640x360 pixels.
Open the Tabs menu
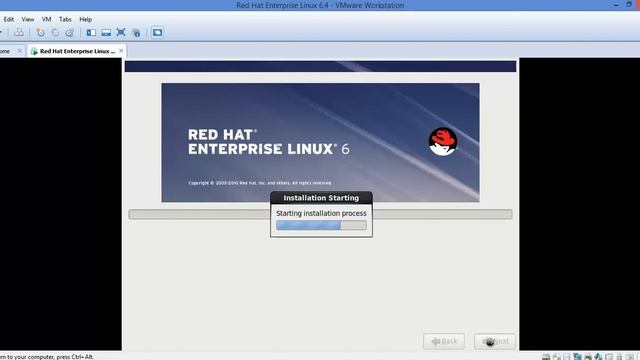point(65,19)
